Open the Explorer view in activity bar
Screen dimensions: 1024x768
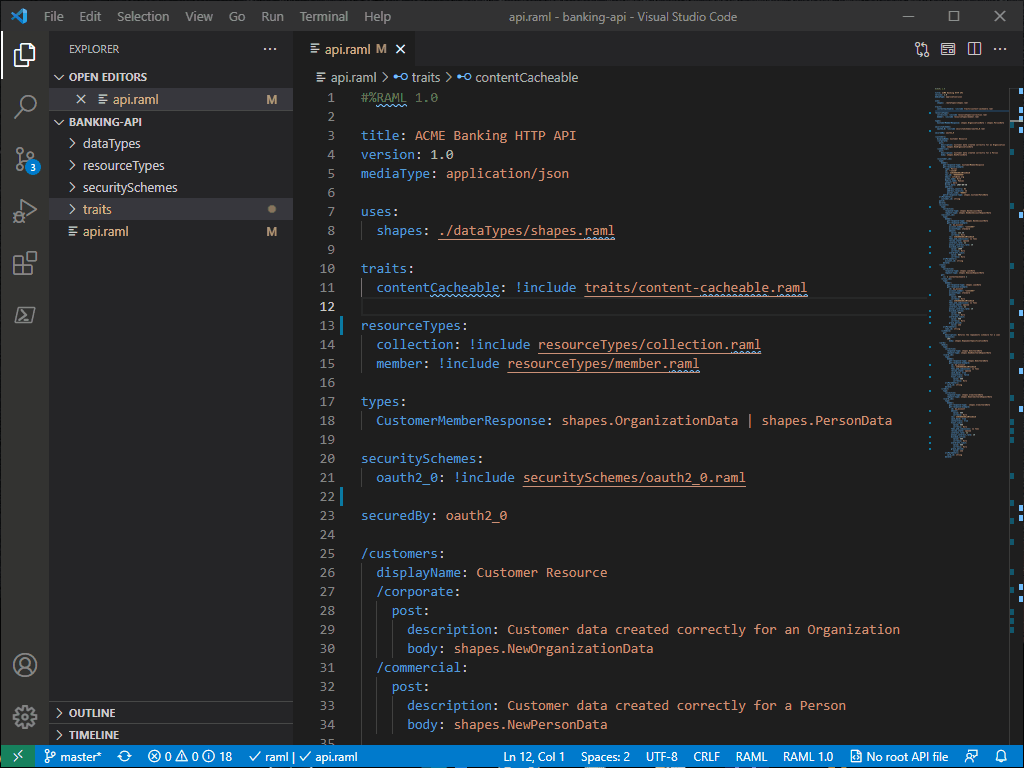click(24, 55)
